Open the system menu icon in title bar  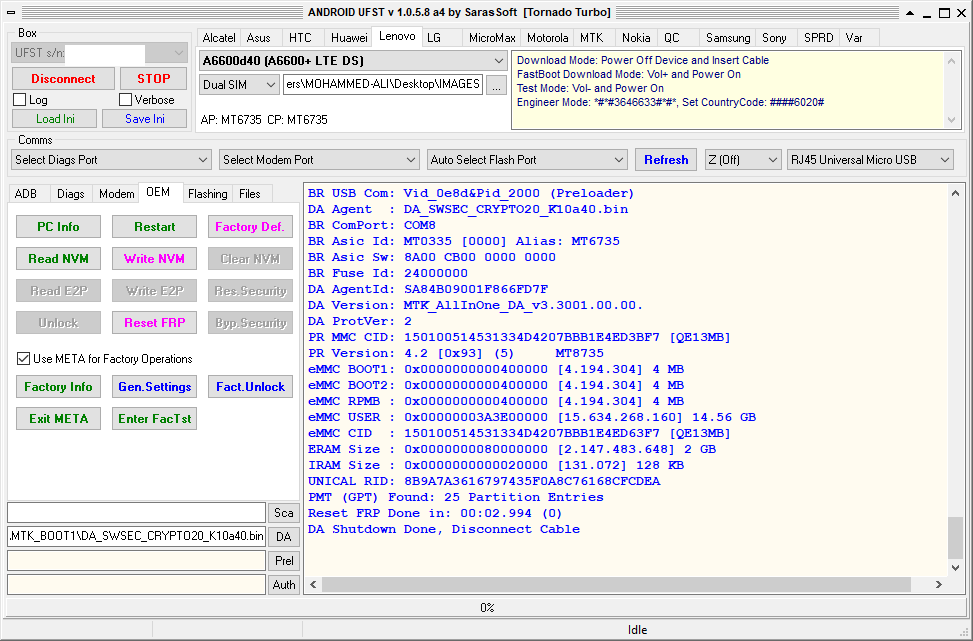(x=11, y=12)
